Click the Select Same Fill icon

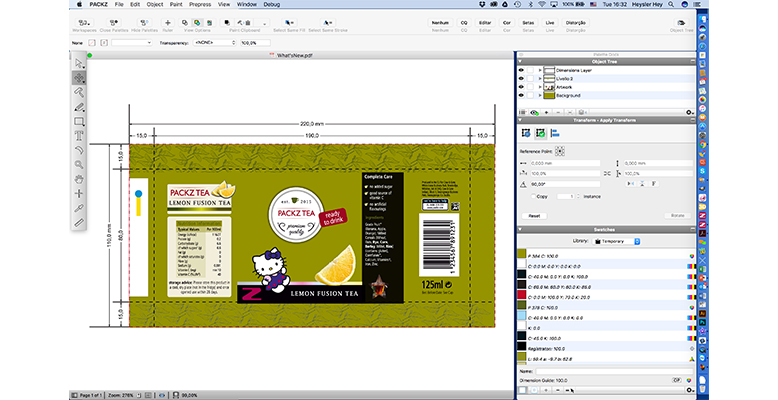[288, 23]
